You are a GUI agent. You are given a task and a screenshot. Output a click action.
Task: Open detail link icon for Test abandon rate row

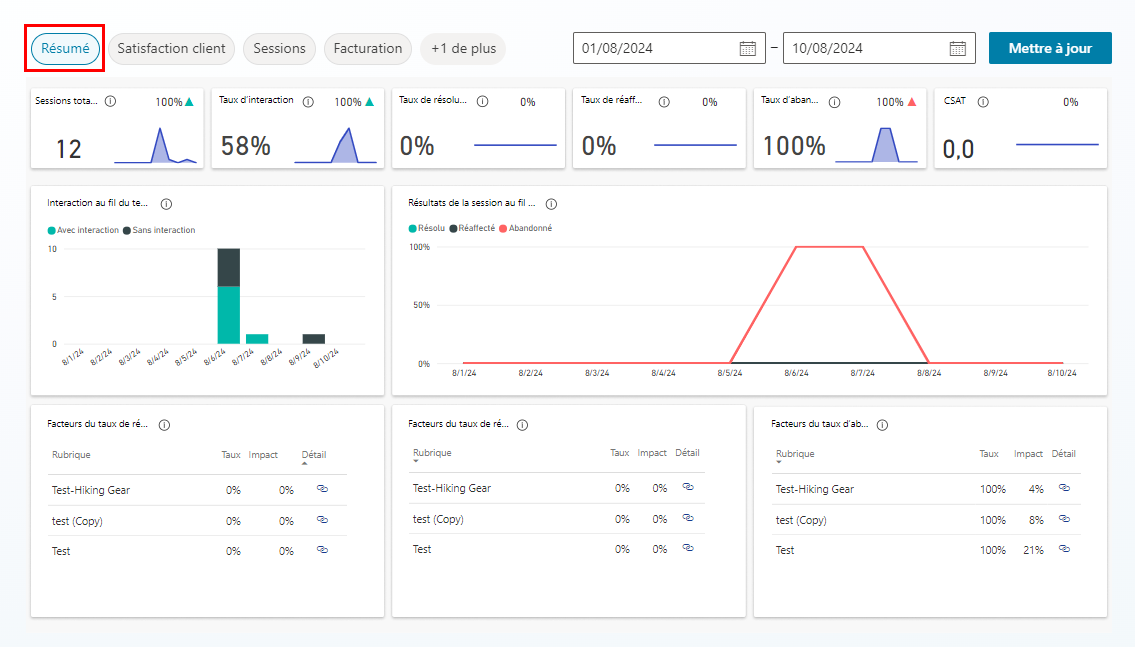point(1064,549)
